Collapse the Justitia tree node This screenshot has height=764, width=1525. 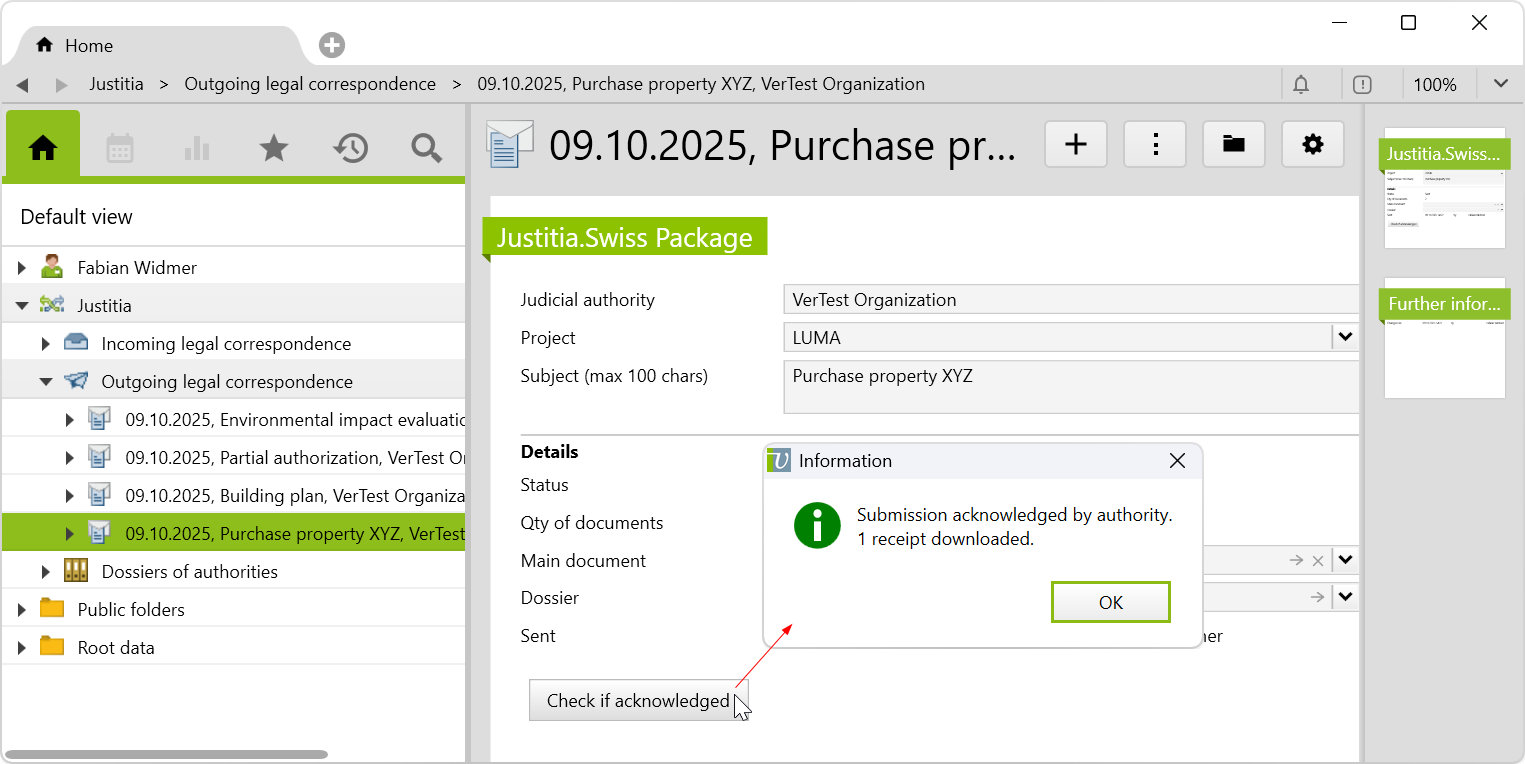click(22, 306)
